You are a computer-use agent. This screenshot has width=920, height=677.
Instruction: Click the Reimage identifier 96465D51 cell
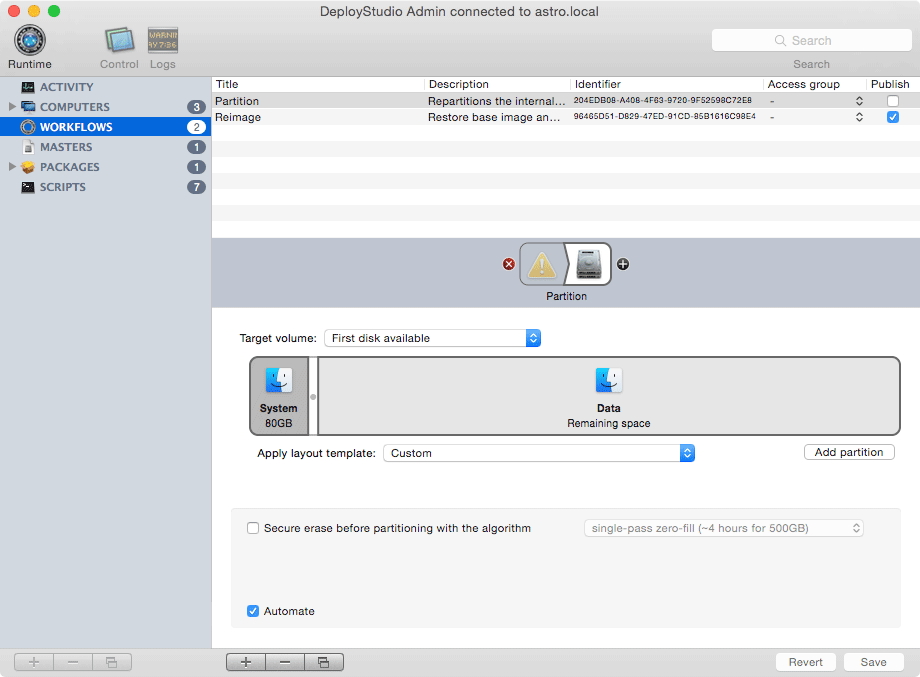coord(664,117)
